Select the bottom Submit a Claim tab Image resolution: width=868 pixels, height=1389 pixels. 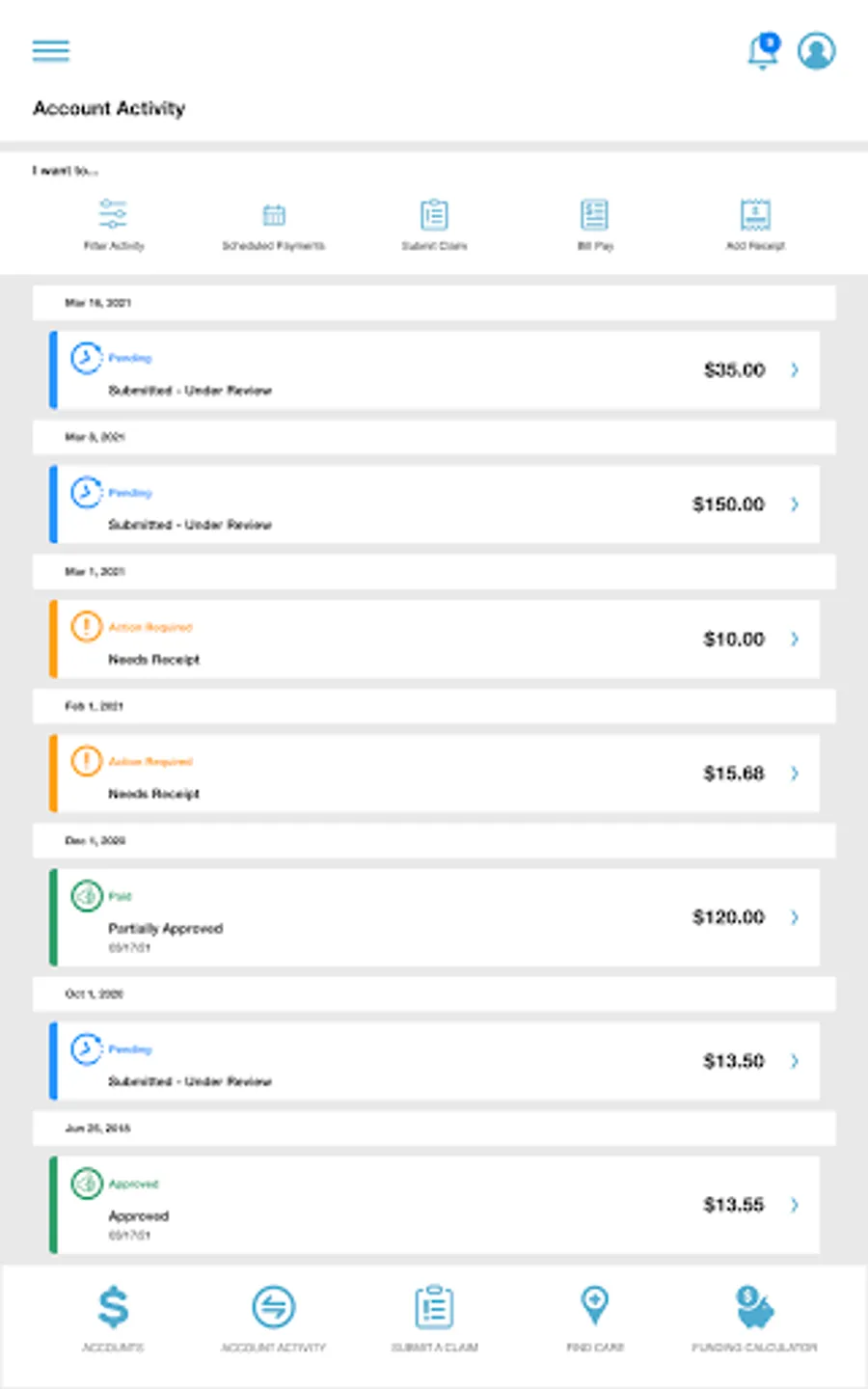[x=434, y=1318]
